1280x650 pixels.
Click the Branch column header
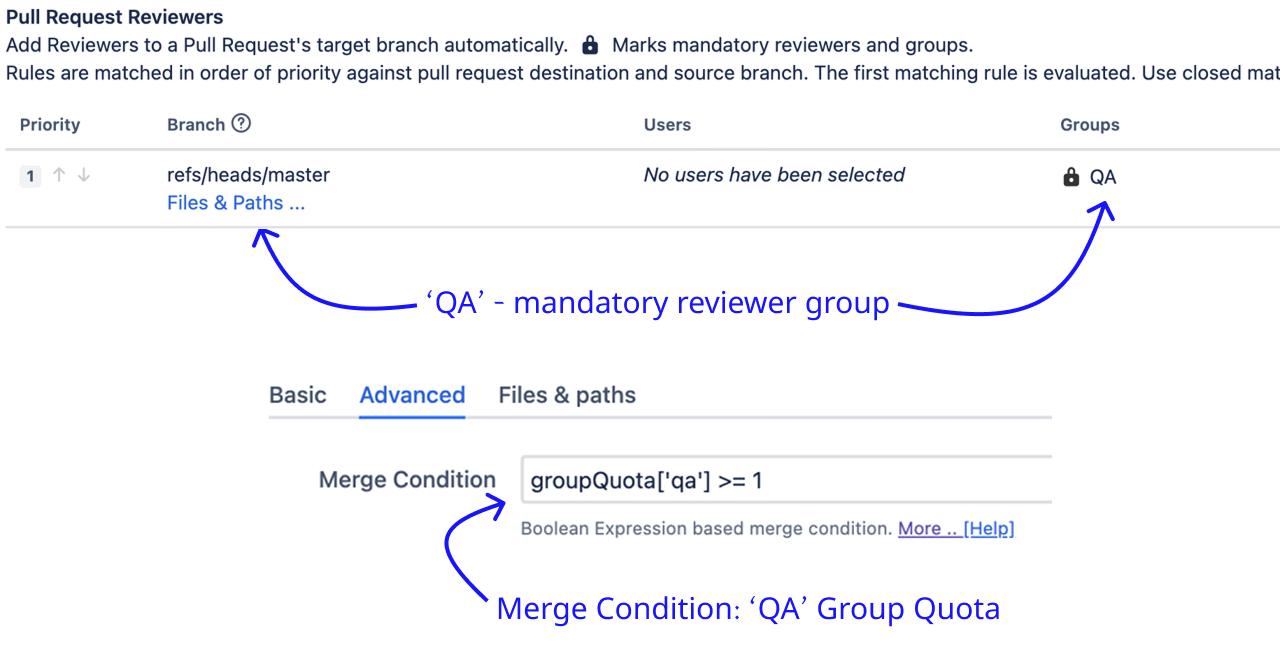(x=196, y=125)
